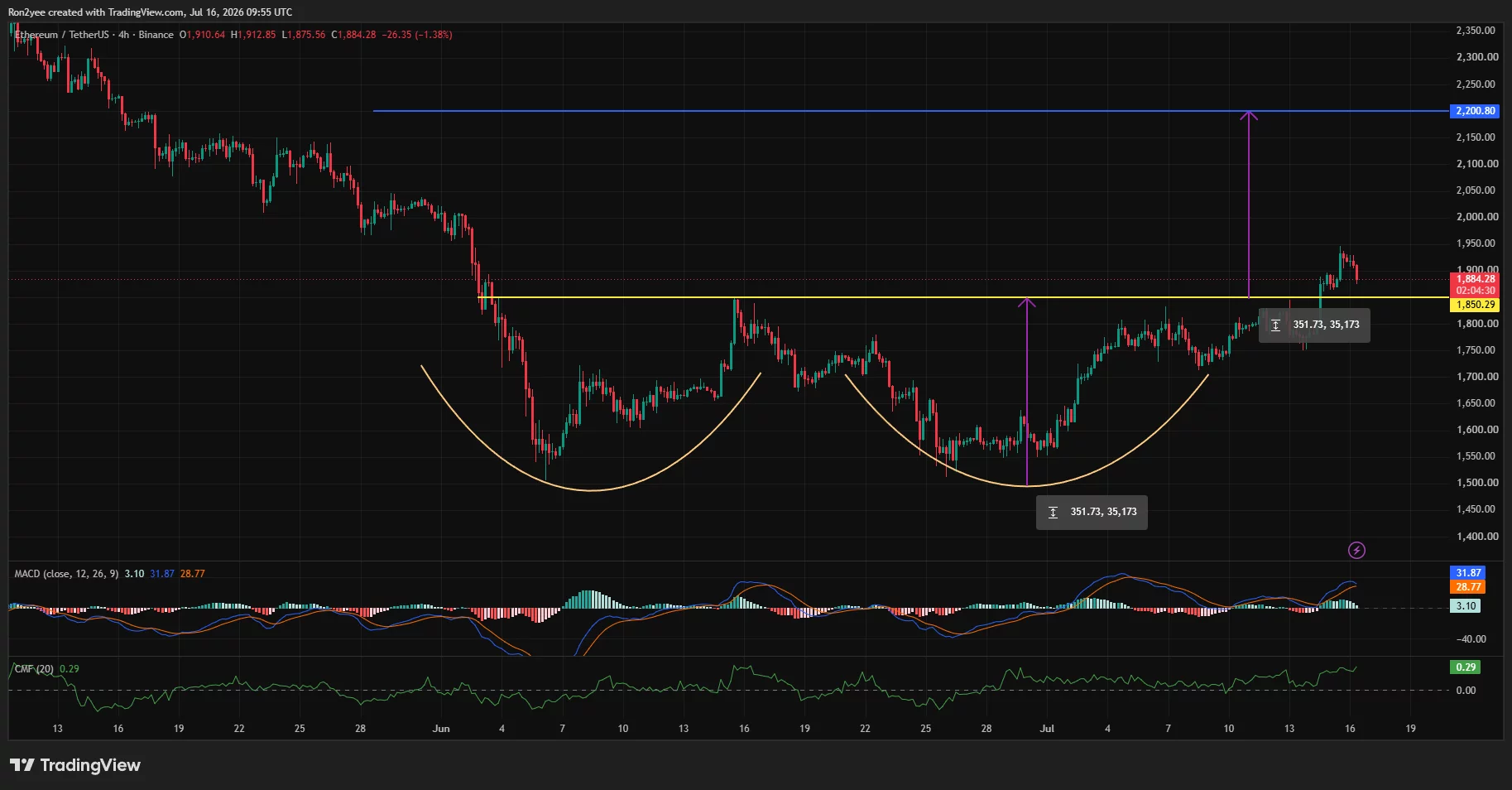1512x790 pixels.
Task: Click the 2,000.00 price axis value
Action: pyautogui.click(x=1477, y=217)
